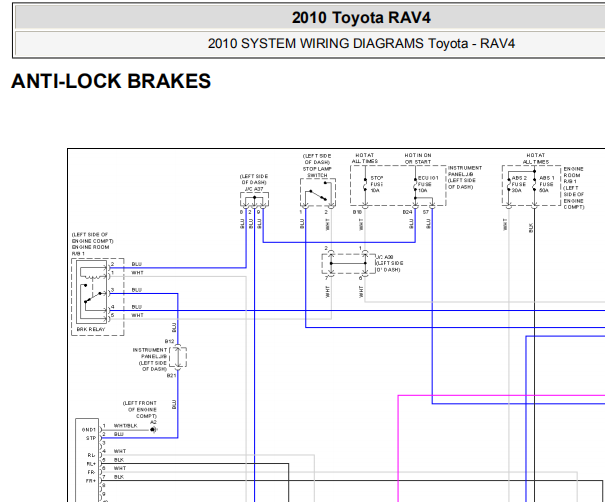The image size is (605, 502).
Task: Click the 'GND1' terminal label
Action: (x=88, y=429)
